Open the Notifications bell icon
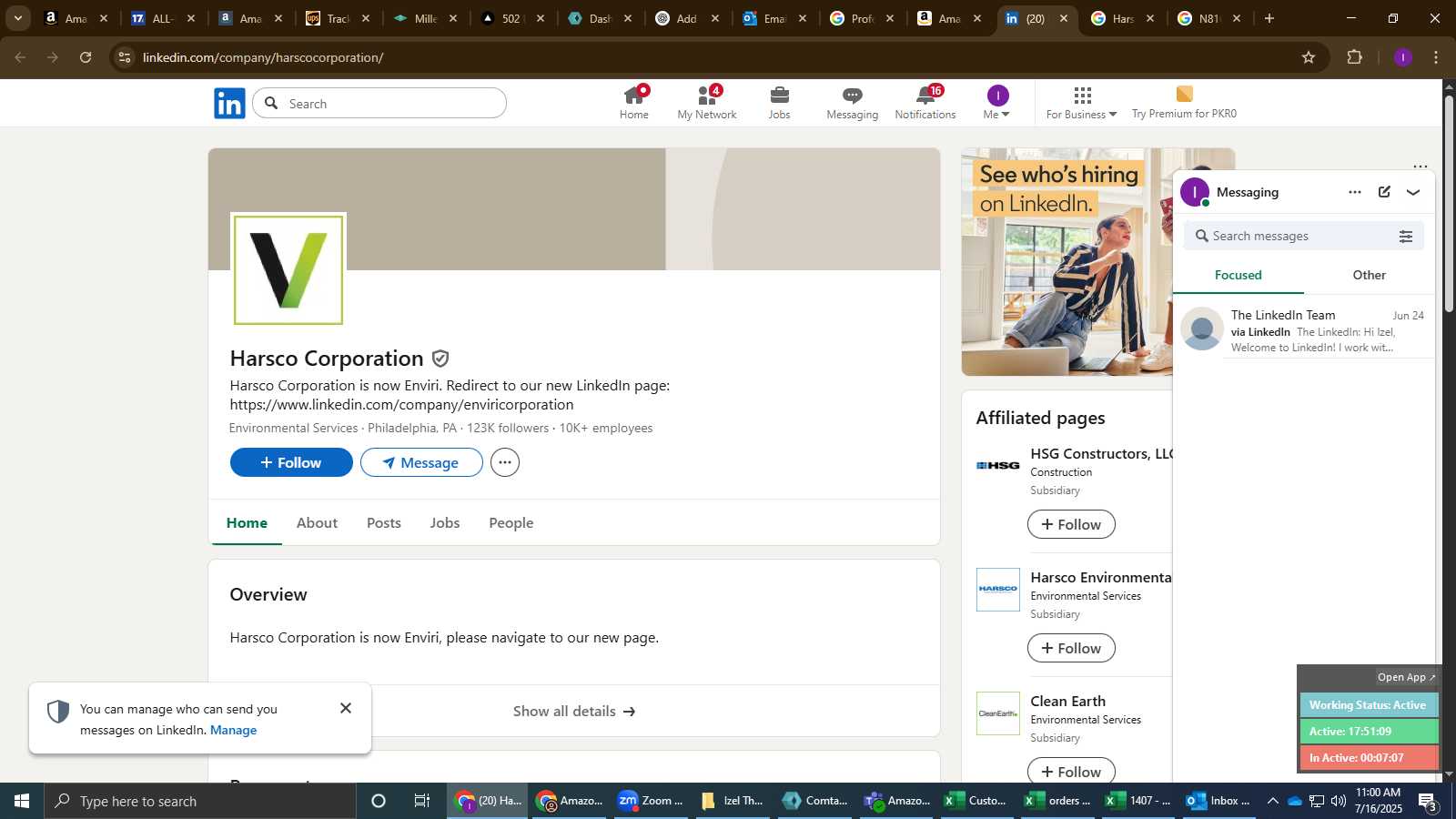This screenshot has height=819, width=1456. (925, 103)
